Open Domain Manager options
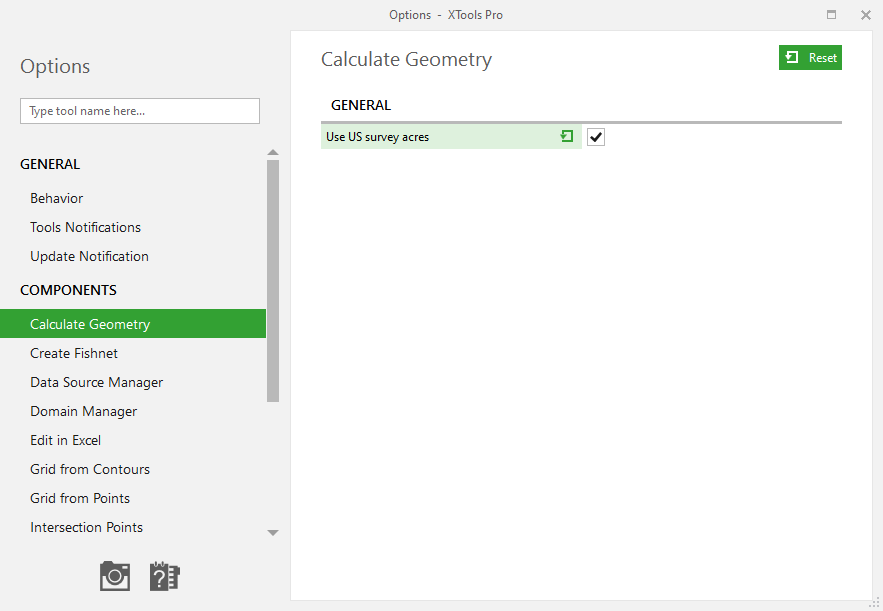The width and height of the screenshot is (883, 611). click(83, 412)
